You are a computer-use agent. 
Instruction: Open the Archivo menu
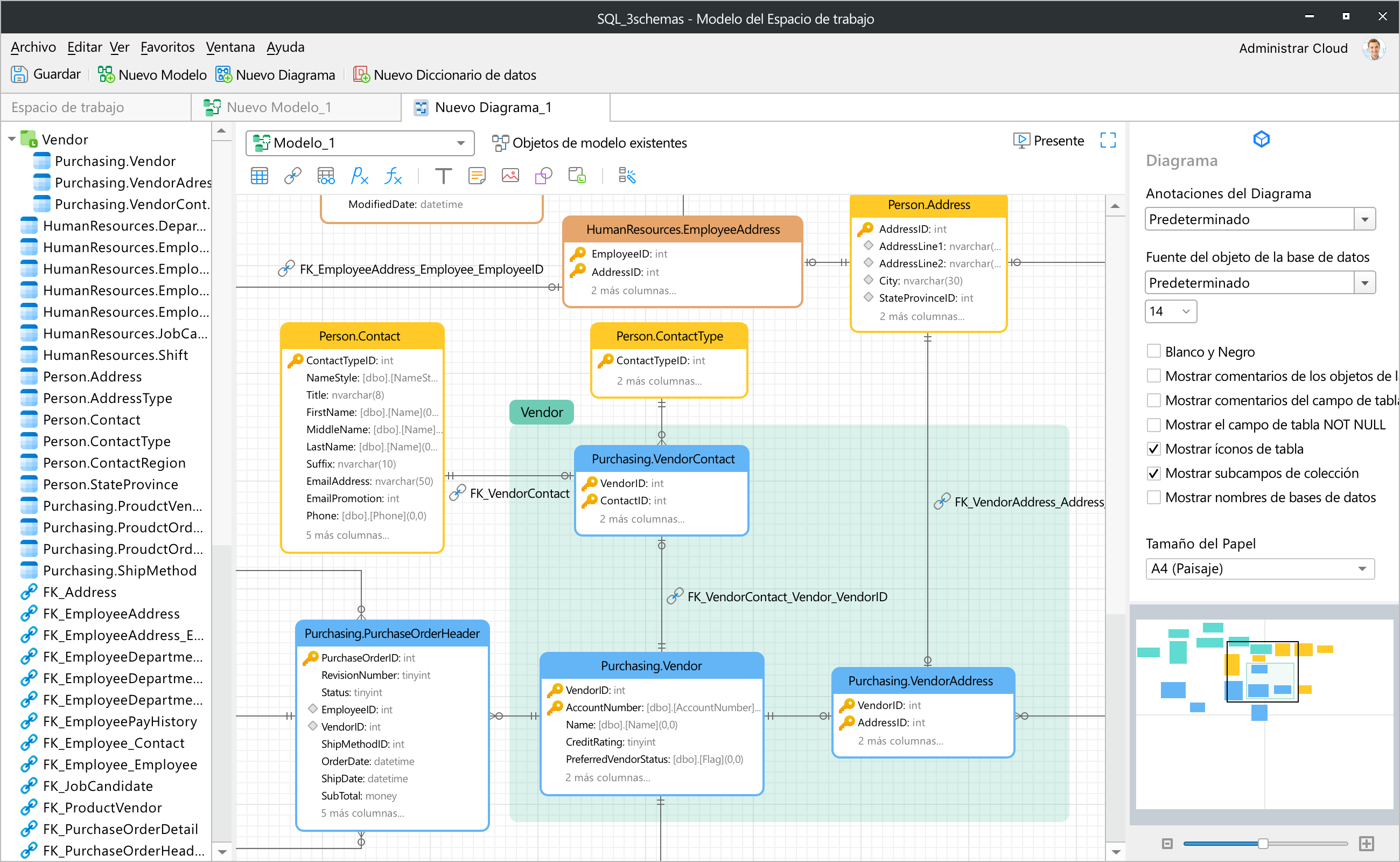(33, 47)
